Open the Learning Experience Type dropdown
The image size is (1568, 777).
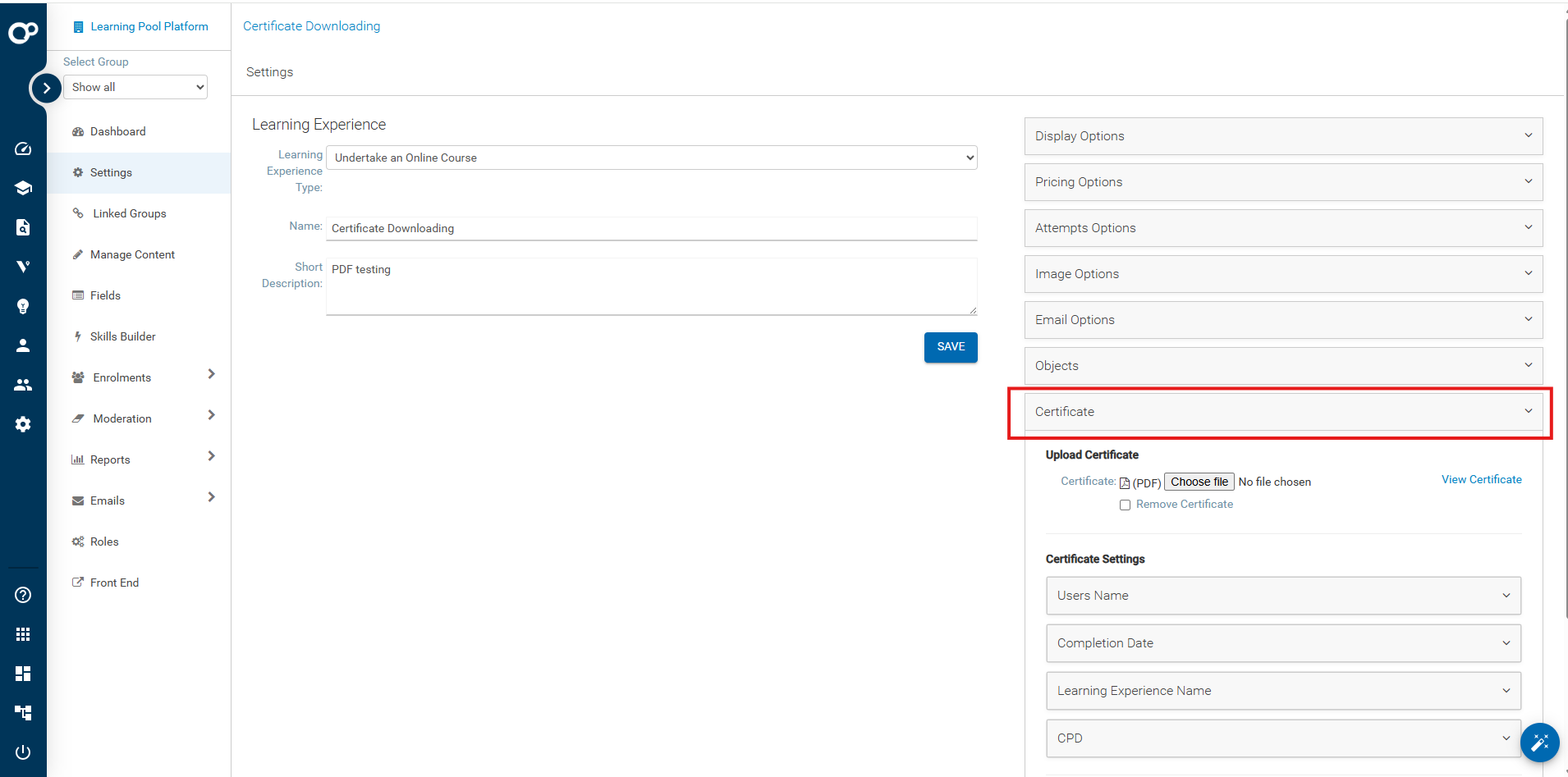tap(652, 158)
